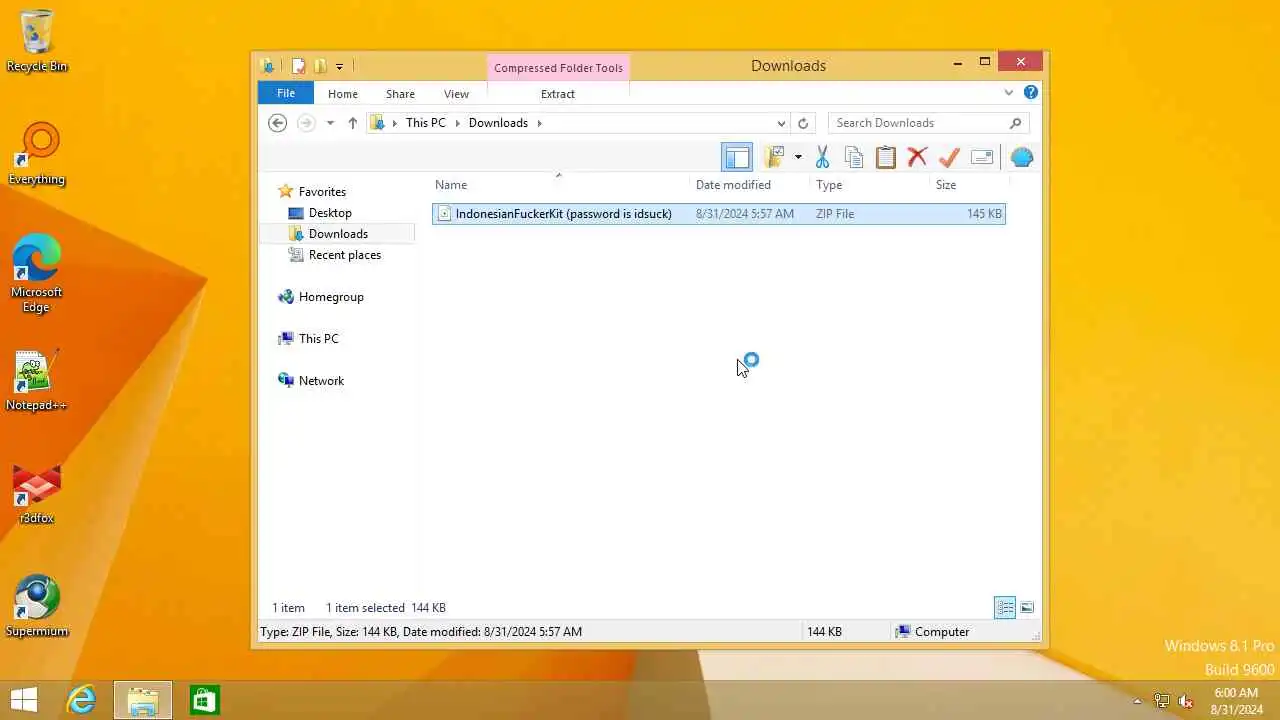Open the Help question mark icon

tap(1031, 93)
